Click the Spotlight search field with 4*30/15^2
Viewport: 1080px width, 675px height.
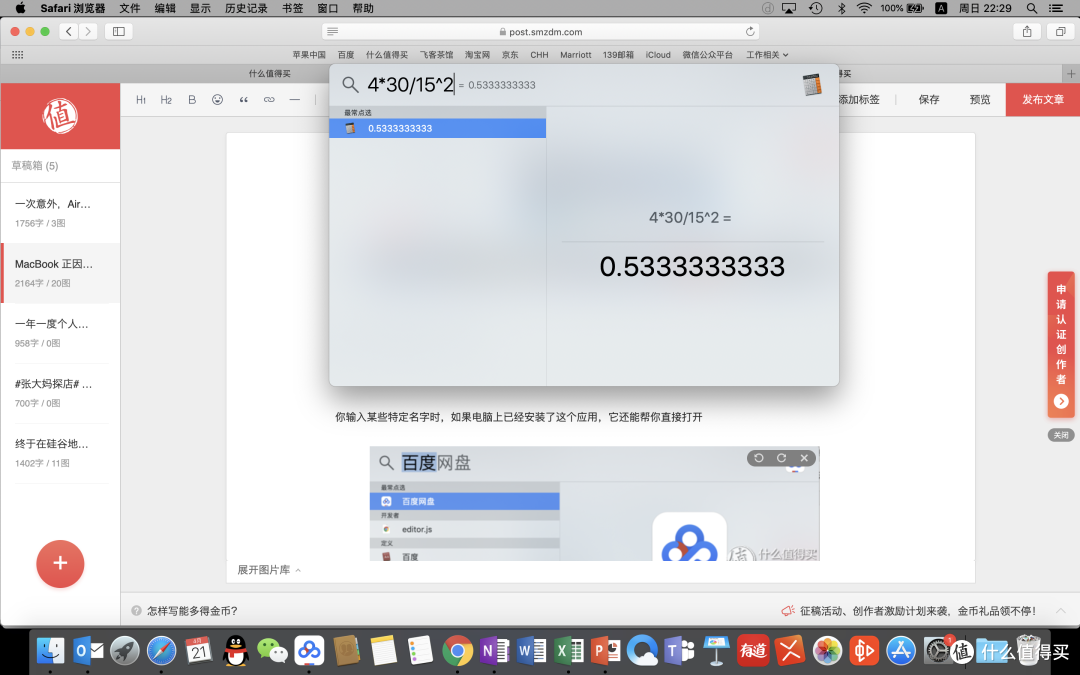point(411,85)
